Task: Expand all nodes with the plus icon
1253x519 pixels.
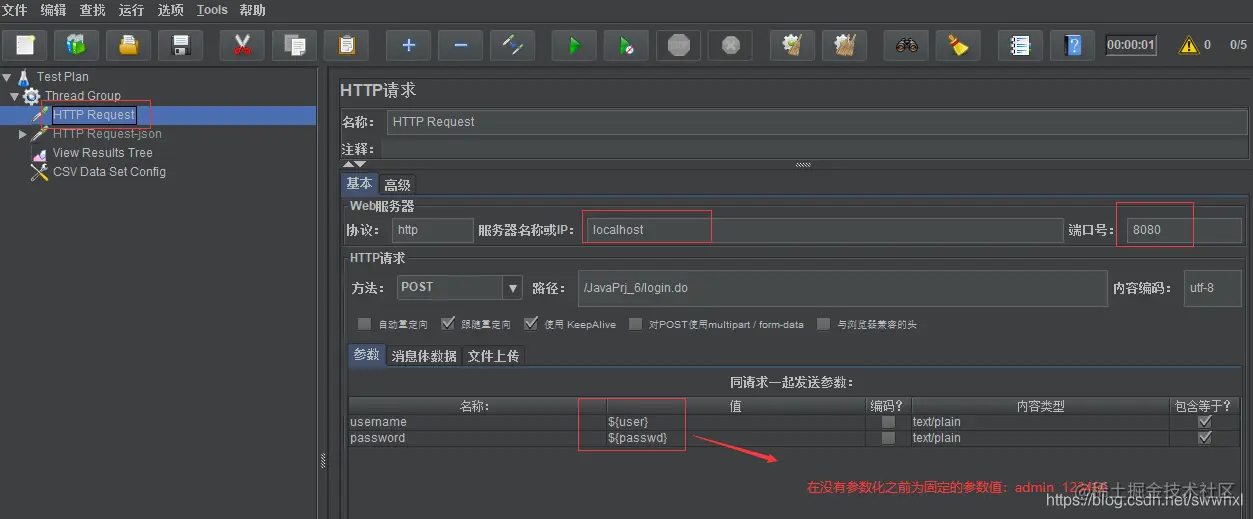Action: tap(408, 45)
